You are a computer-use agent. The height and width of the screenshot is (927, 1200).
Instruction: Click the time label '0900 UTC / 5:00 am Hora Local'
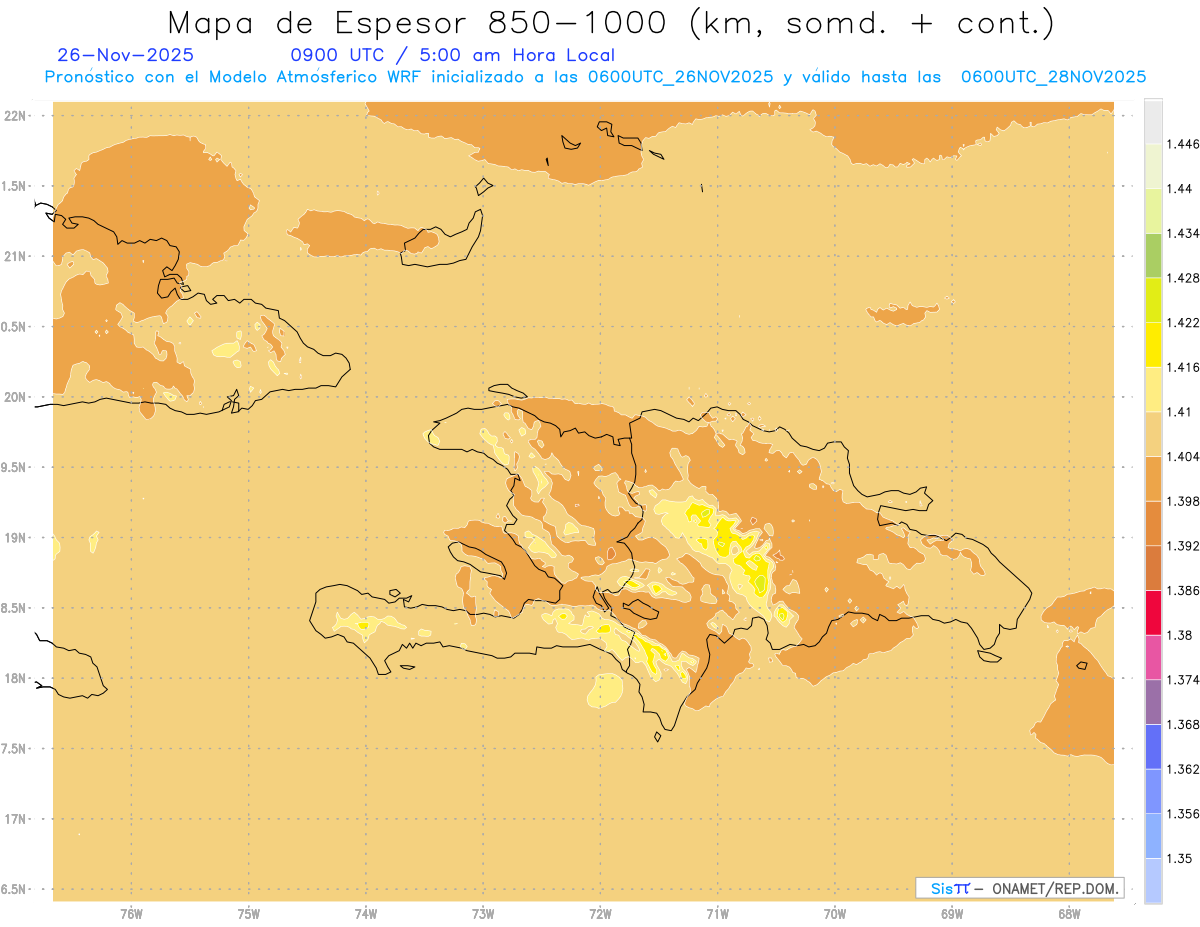coord(452,55)
